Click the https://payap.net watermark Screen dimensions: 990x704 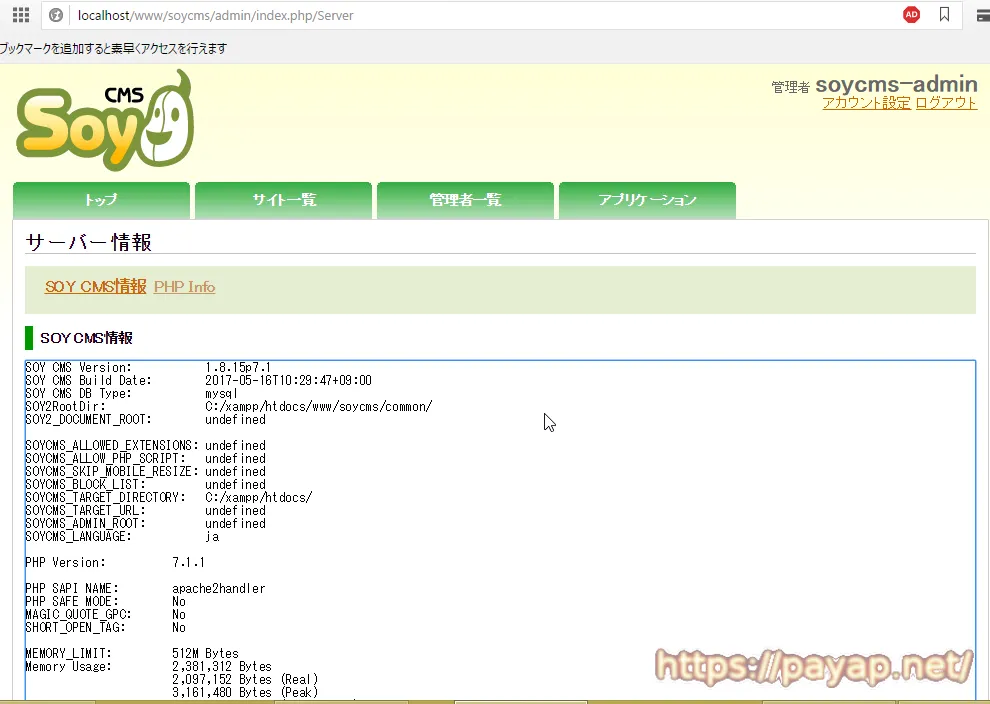[x=812, y=665]
